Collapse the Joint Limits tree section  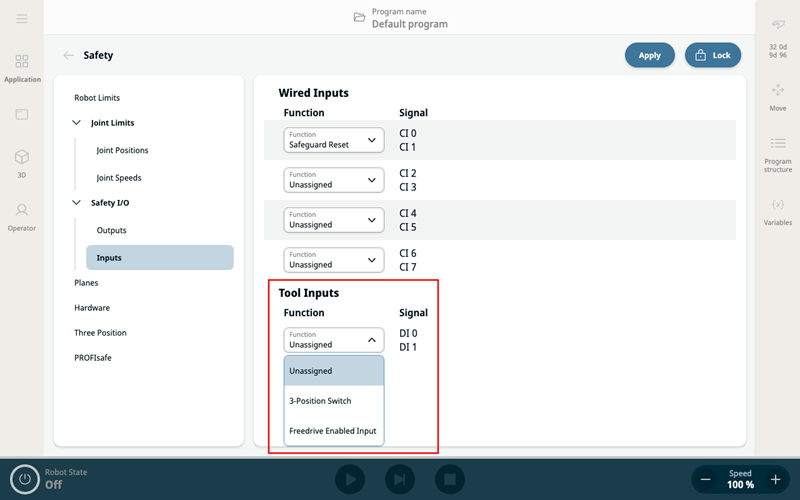pos(78,123)
